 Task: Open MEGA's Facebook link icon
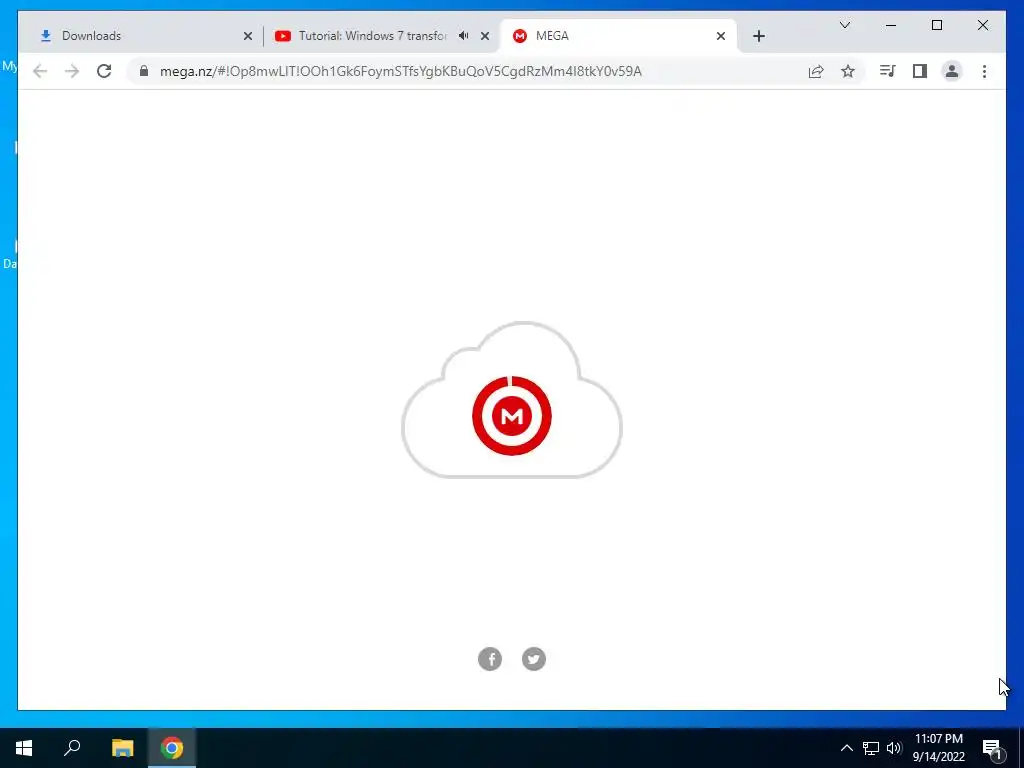click(490, 659)
